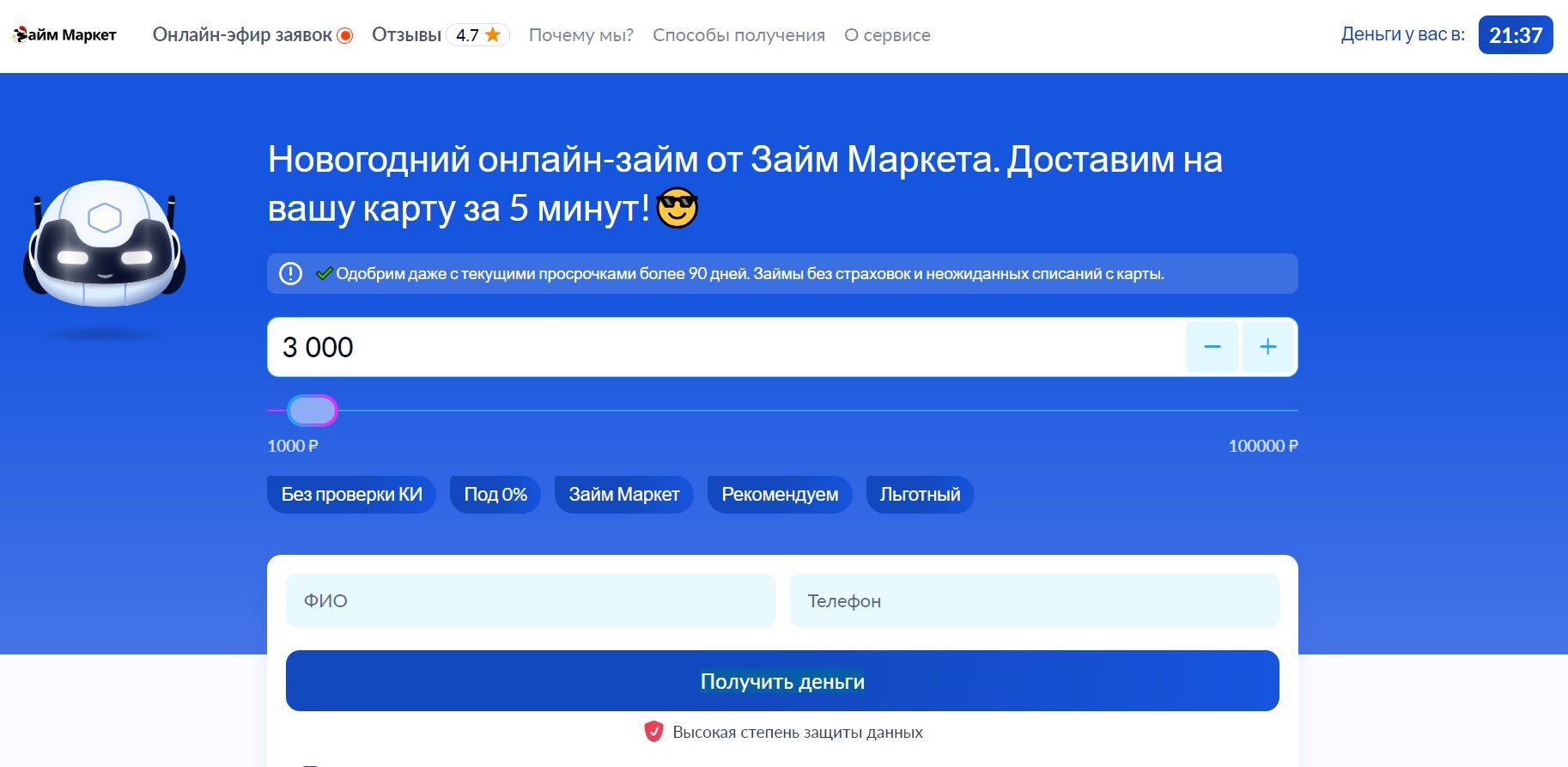Click the red live indicator icon
The height and width of the screenshot is (767, 1568).
[345, 35]
